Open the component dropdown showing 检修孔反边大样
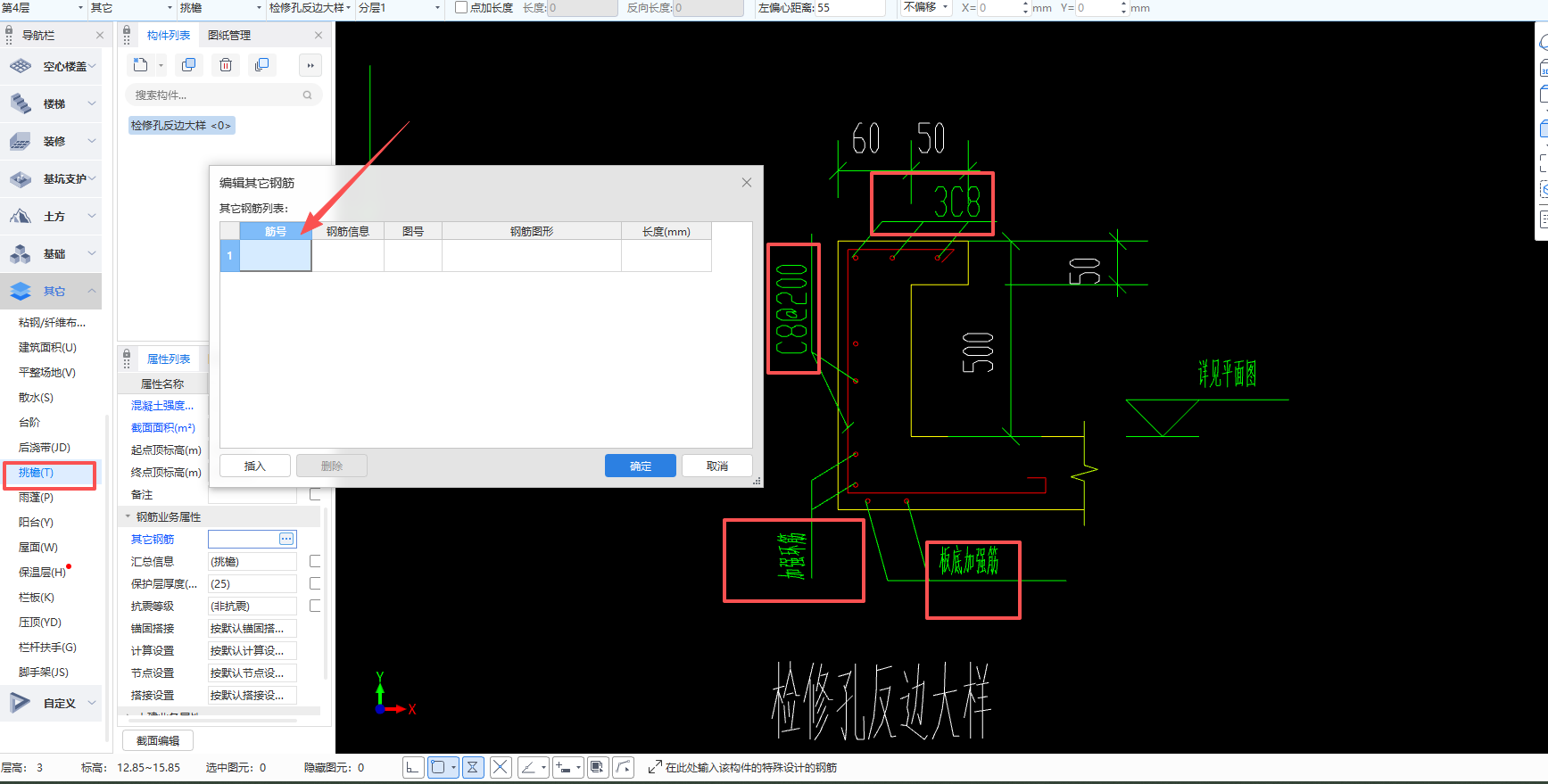 click(x=310, y=7)
